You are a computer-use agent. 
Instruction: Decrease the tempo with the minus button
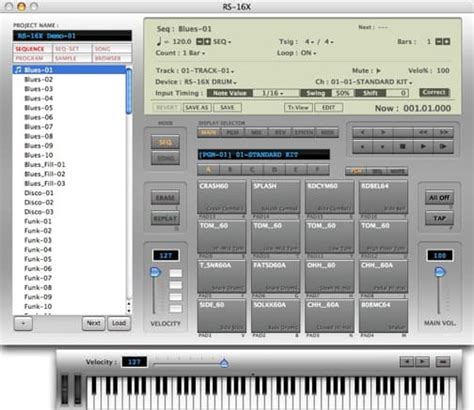coord(199,42)
